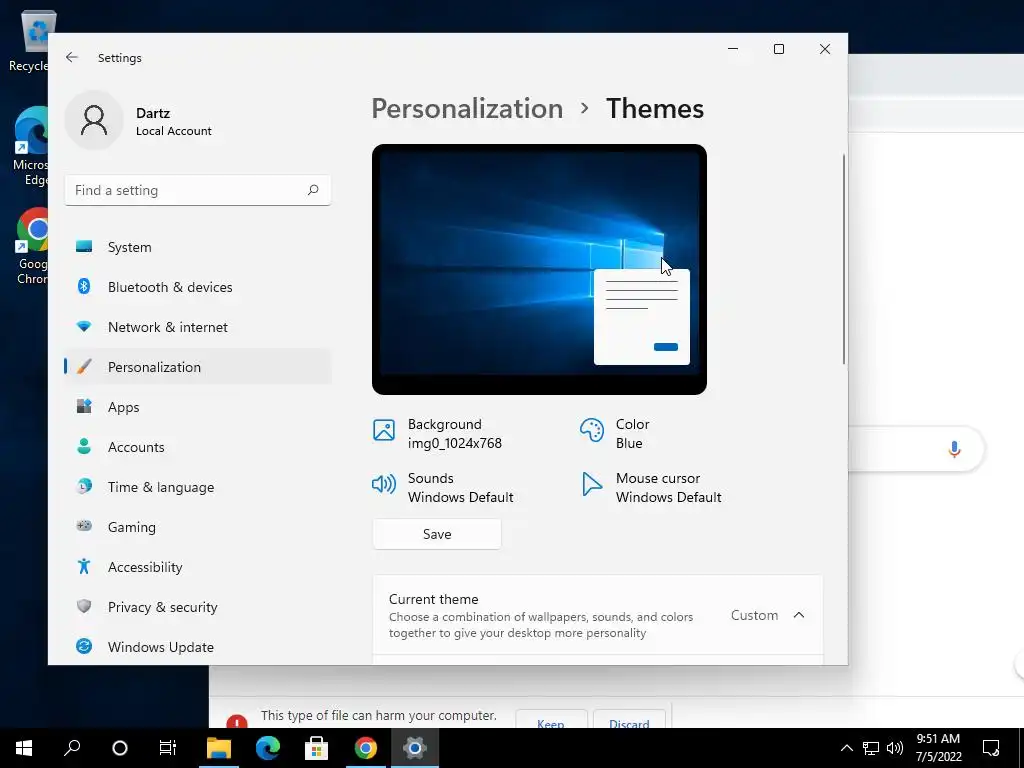Viewport: 1024px width, 768px height.
Task: Click the Settings page vertical scrollbar
Action: (844, 259)
